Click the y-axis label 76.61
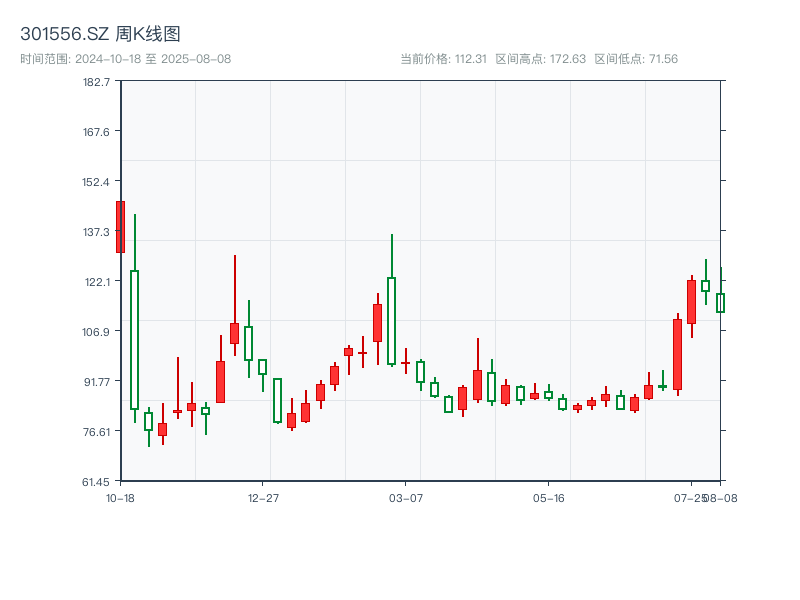800x600 pixels. (x=97, y=432)
